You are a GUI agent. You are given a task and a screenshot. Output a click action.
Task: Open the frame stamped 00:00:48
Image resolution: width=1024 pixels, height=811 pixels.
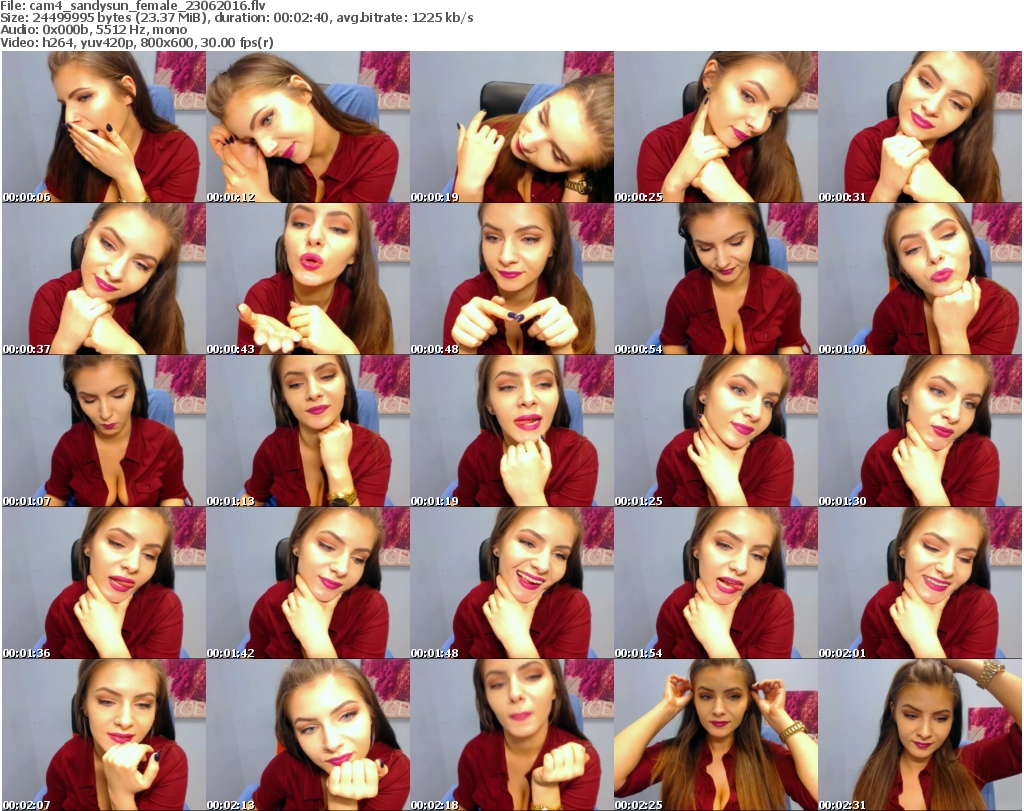pyautogui.click(x=512, y=279)
